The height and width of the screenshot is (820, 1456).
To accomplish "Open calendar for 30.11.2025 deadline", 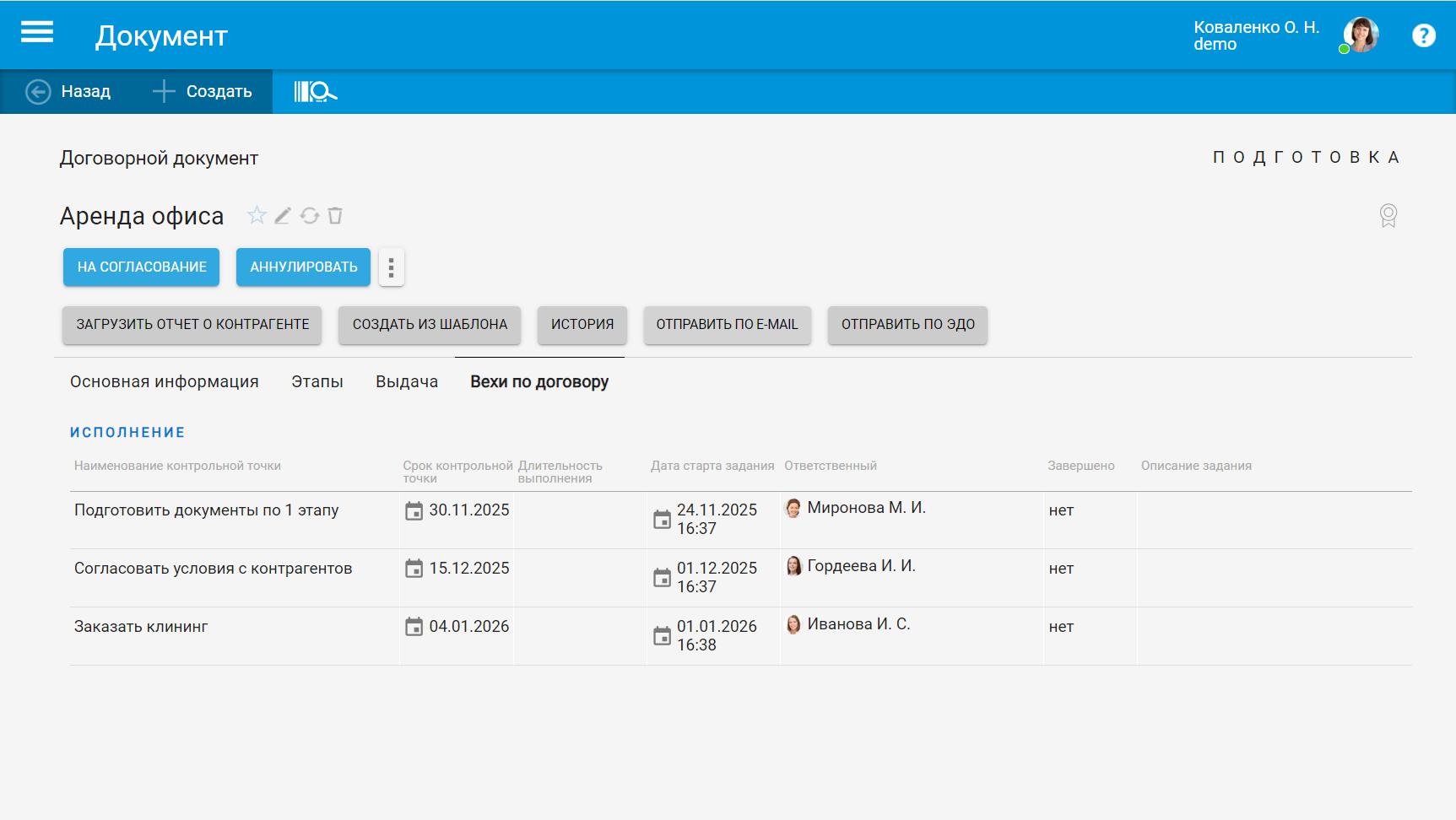I will pyautogui.click(x=414, y=511).
